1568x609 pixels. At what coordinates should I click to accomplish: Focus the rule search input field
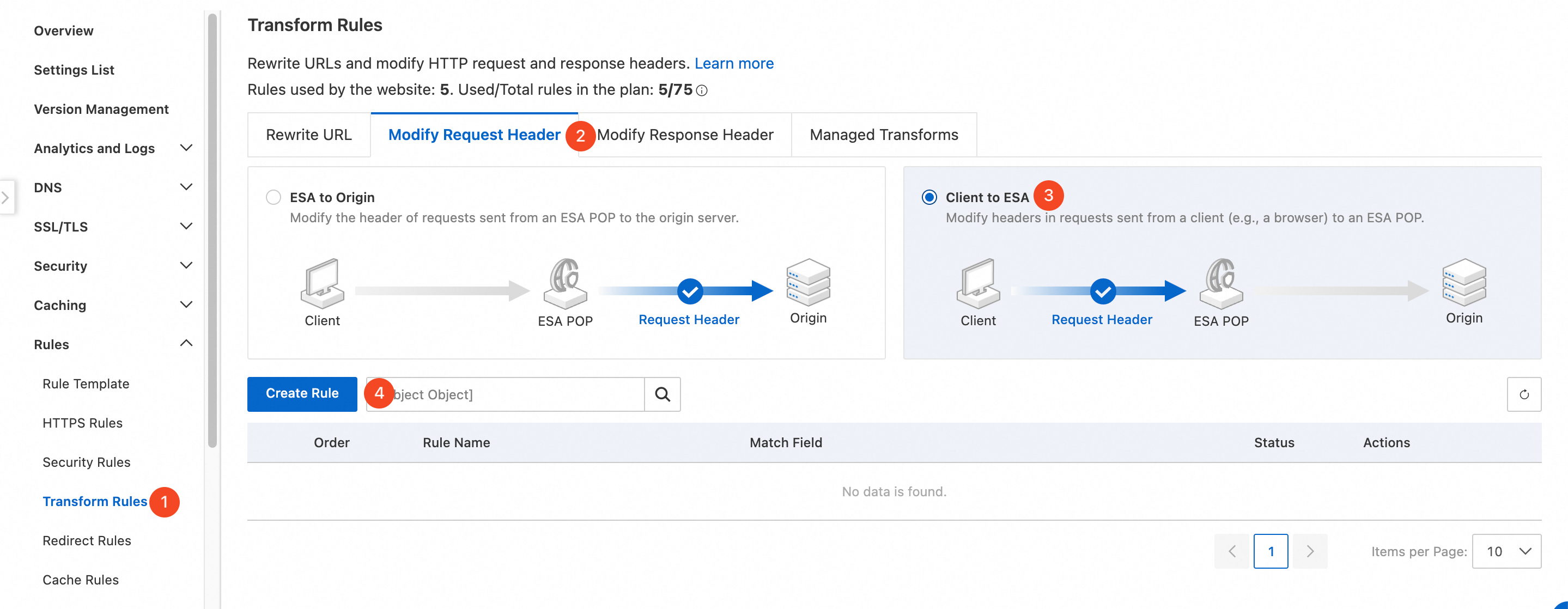(505, 394)
